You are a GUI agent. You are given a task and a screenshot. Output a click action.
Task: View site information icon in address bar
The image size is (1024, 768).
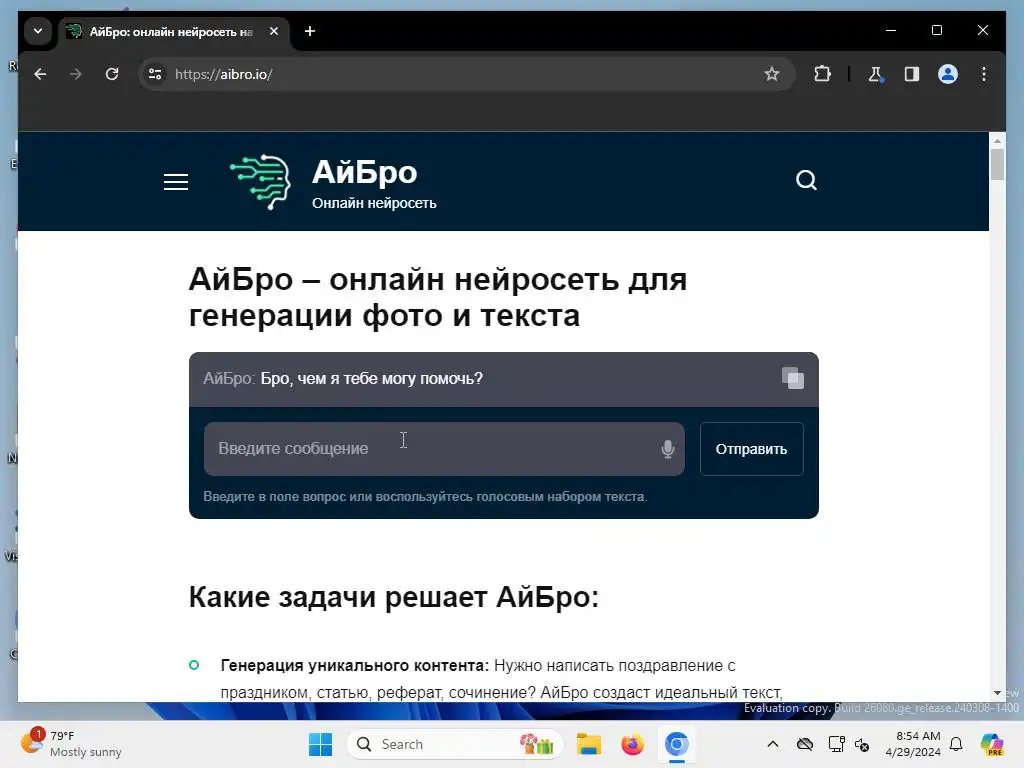click(x=155, y=74)
